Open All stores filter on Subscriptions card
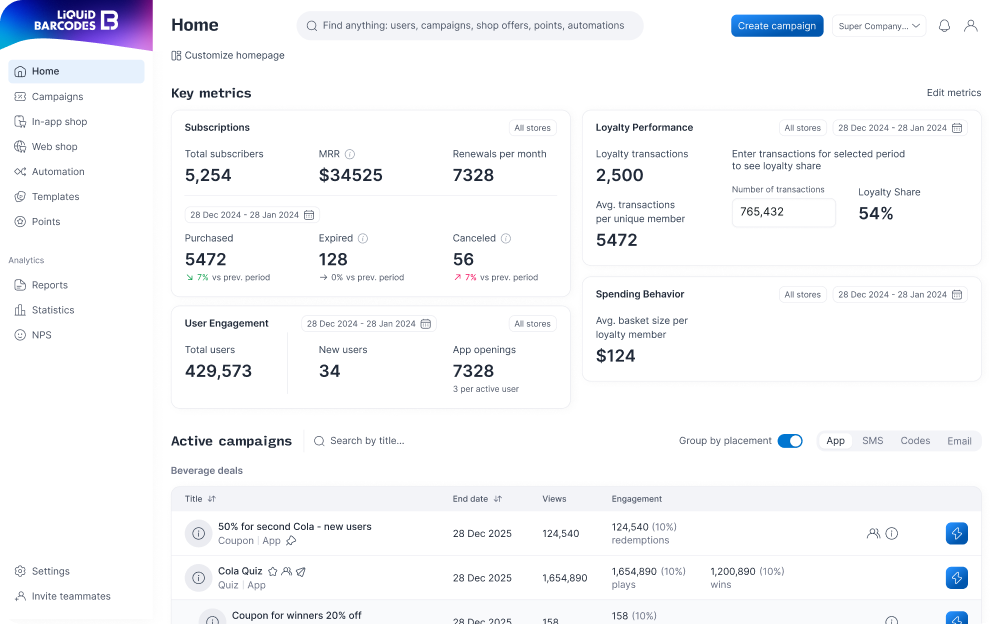This screenshot has width=1000, height=624. click(x=532, y=128)
